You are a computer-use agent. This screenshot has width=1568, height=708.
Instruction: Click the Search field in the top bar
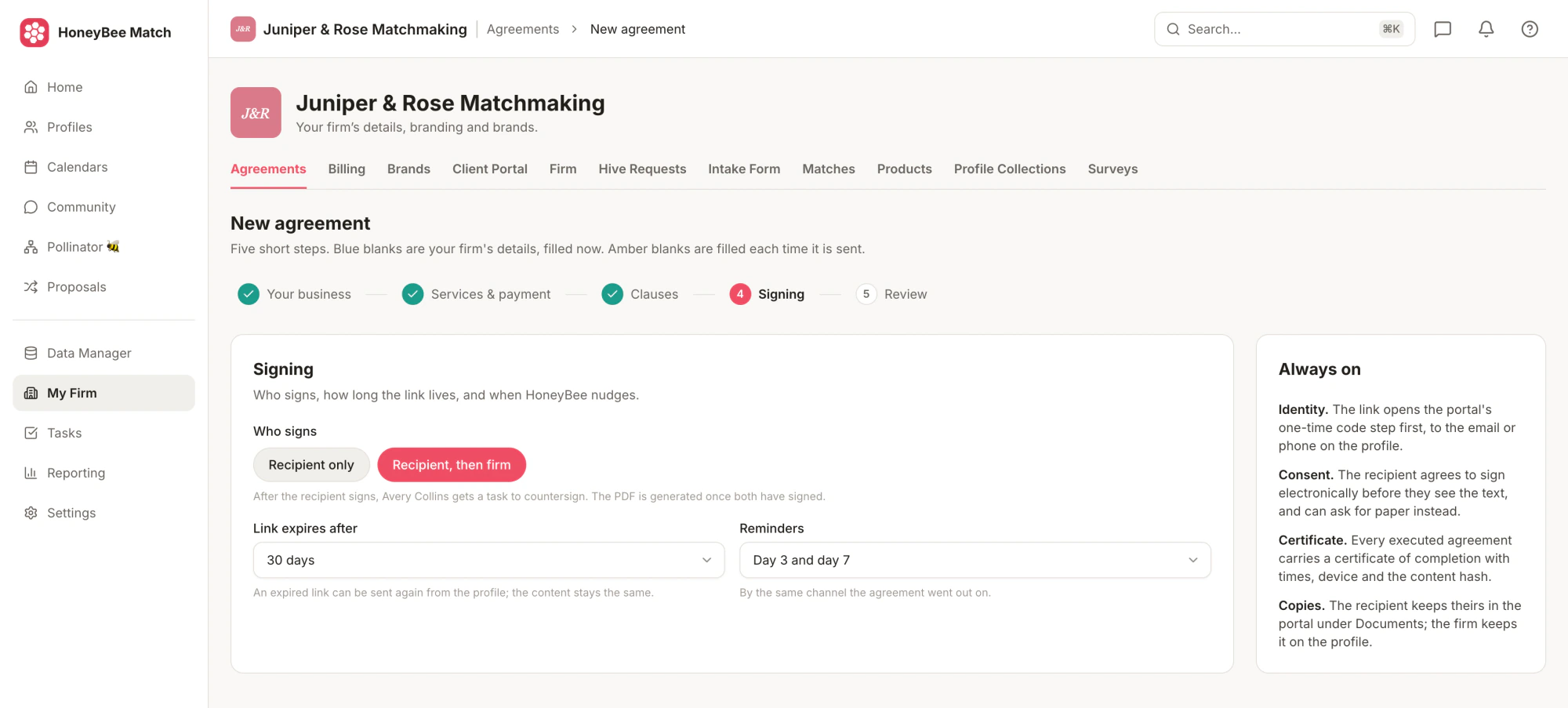1284,29
